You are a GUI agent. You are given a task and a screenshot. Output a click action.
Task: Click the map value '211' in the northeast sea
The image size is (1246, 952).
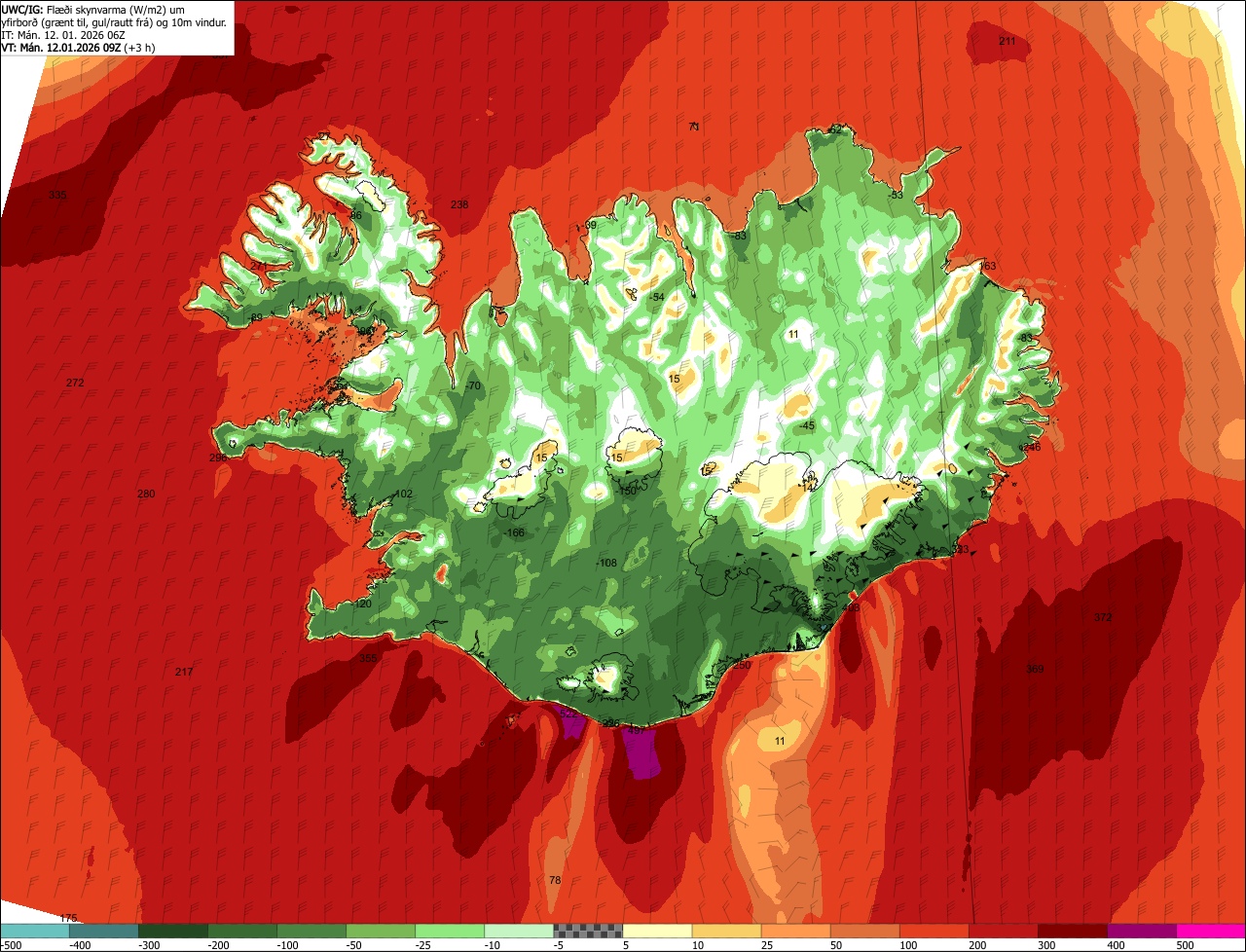[x=1008, y=42]
